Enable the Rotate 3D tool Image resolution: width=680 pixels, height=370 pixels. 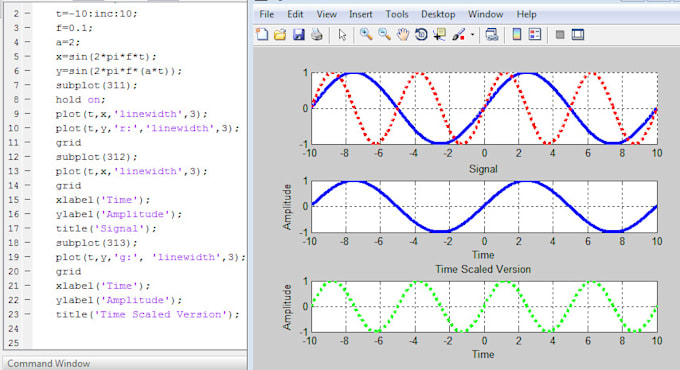421,34
